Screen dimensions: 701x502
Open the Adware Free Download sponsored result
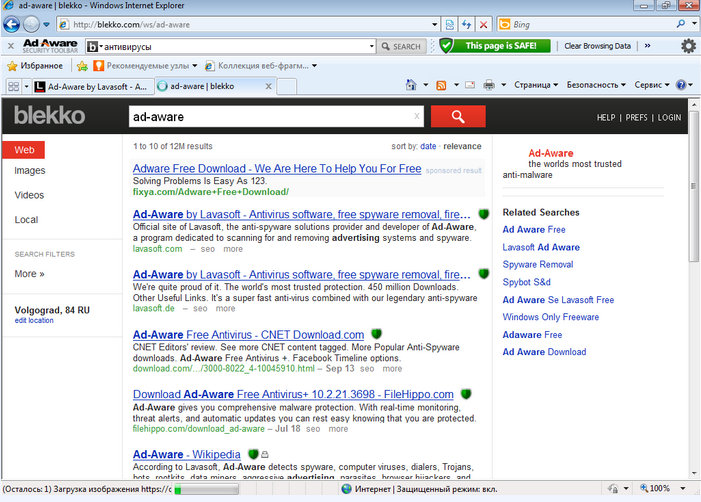click(x=277, y=169)
